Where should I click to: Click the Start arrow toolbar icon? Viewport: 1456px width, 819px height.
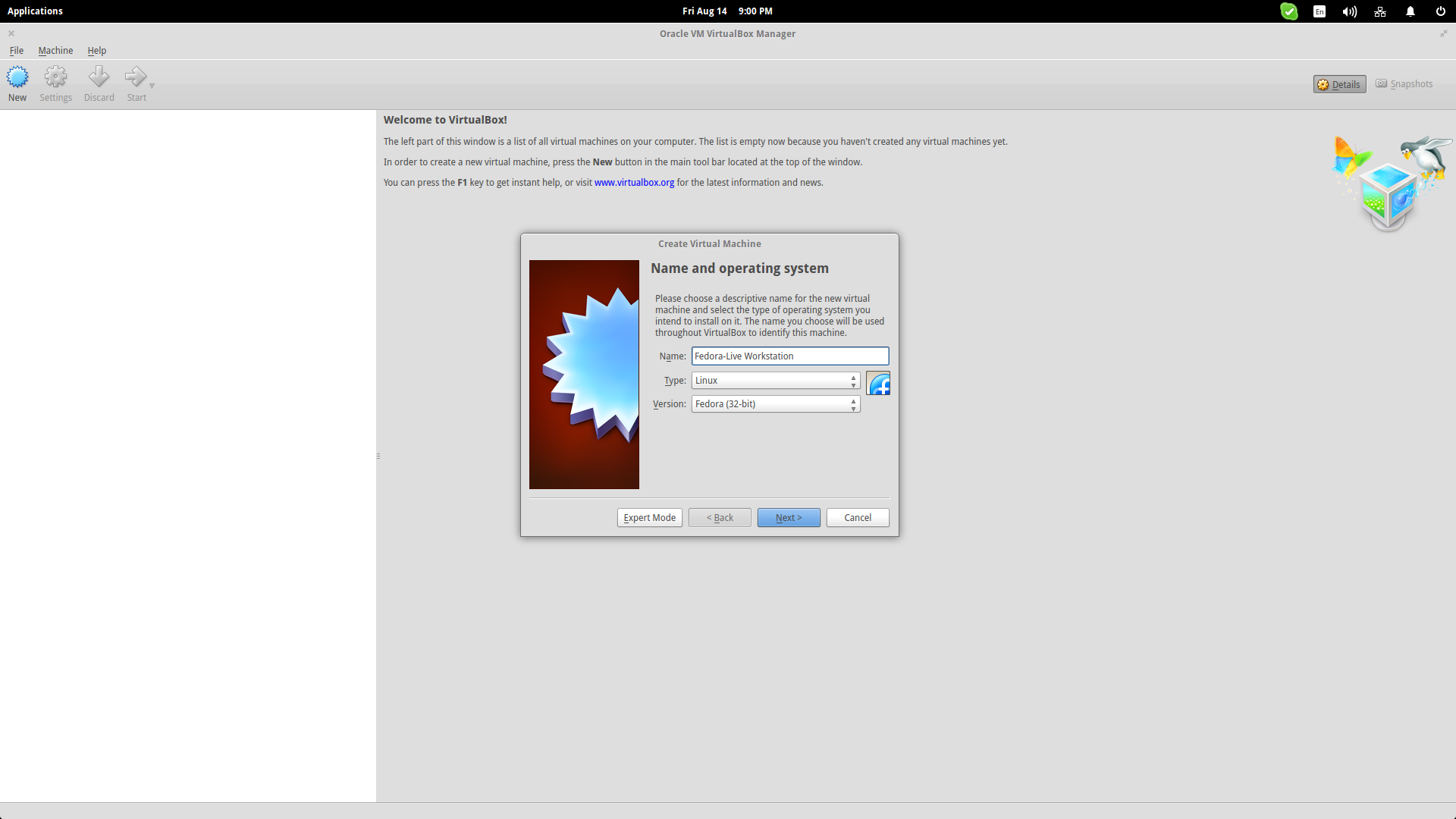(x=136, y=83)
